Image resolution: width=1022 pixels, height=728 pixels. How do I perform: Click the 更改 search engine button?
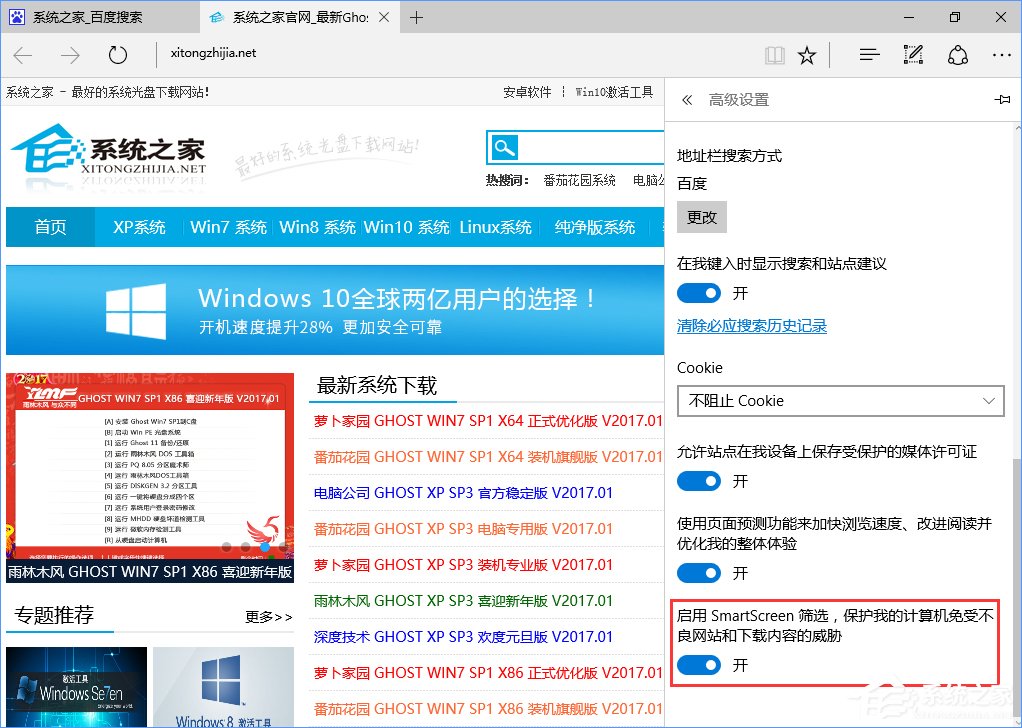702,216
